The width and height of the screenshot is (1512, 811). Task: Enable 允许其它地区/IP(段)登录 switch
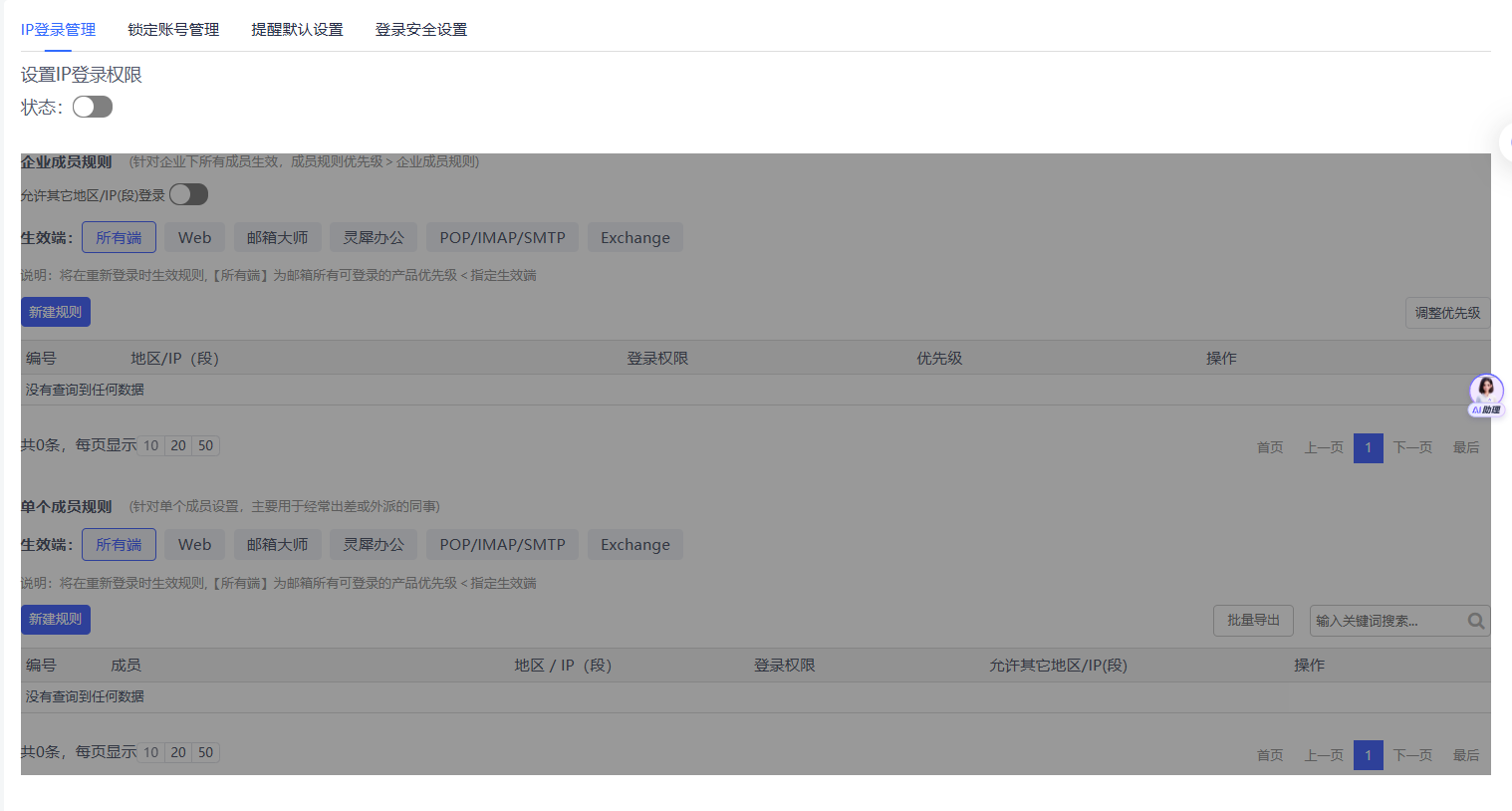tap(188, 194)
